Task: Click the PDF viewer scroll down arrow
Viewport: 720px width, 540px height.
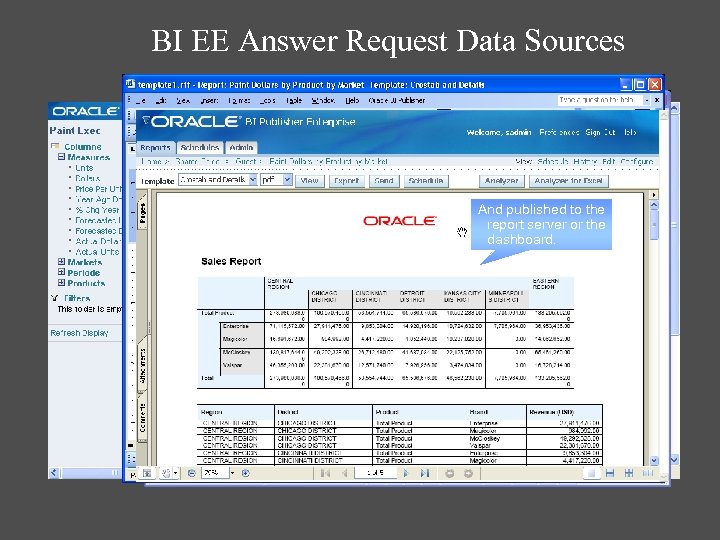Action: pos(654,460)
